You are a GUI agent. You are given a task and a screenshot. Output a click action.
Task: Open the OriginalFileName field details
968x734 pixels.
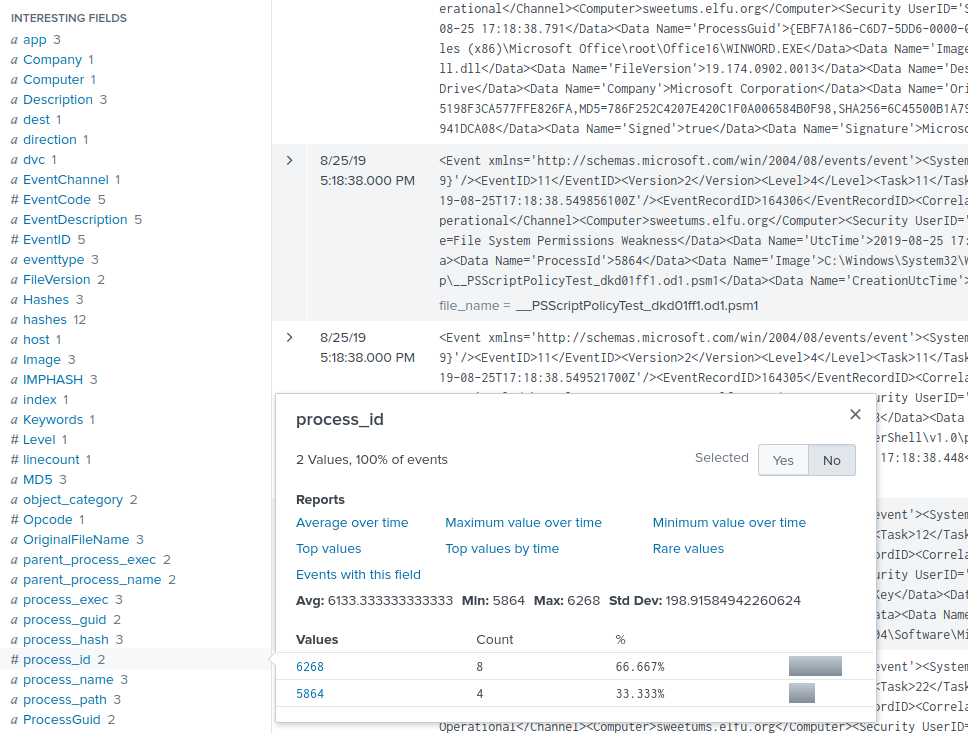[76, 540]
